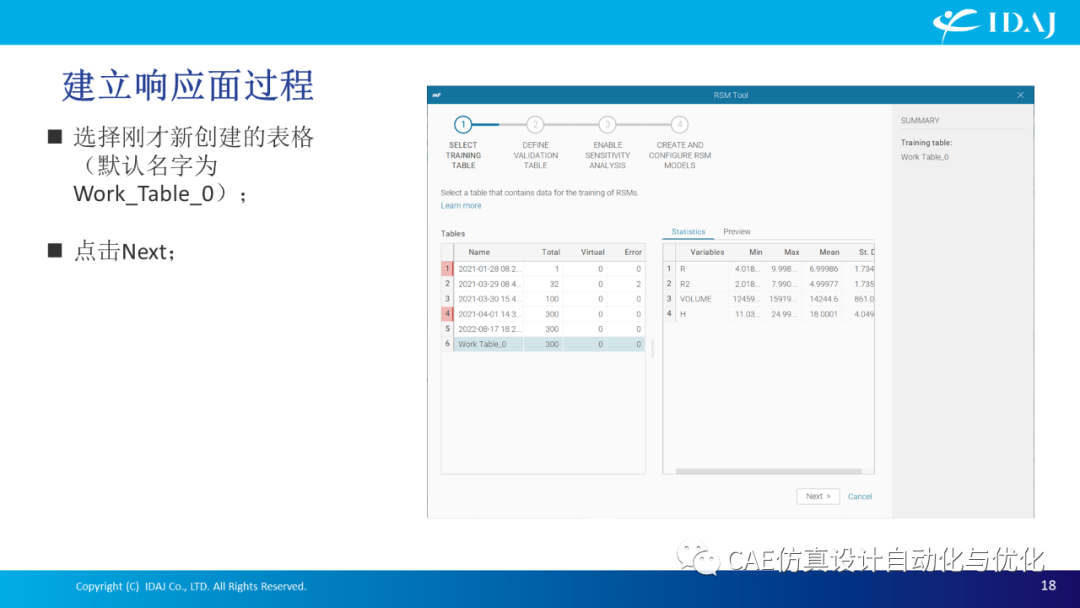
Task: Click the red row number 1 header
Action: [x=447, y=269]
